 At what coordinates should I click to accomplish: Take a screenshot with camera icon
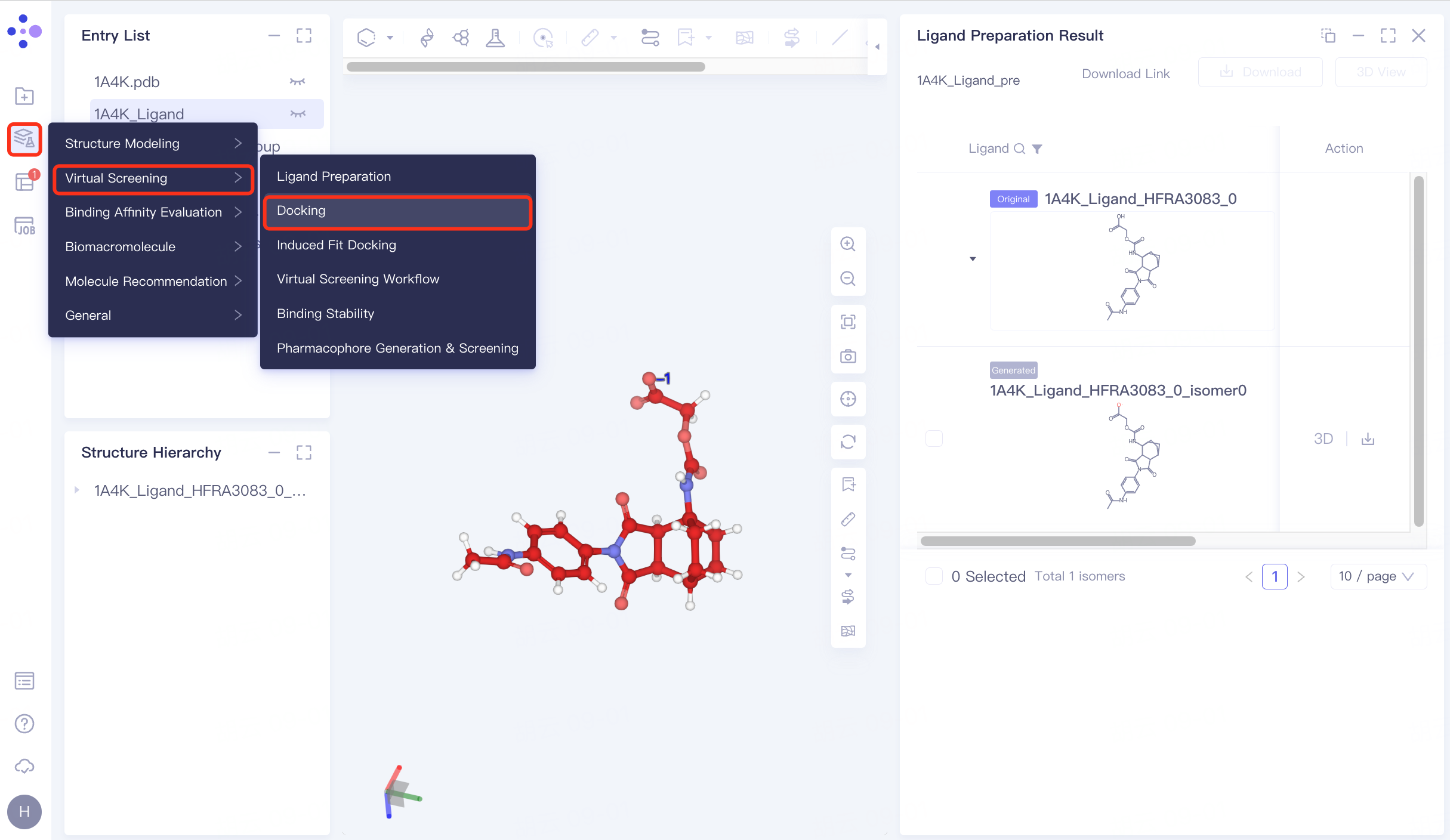848,357
